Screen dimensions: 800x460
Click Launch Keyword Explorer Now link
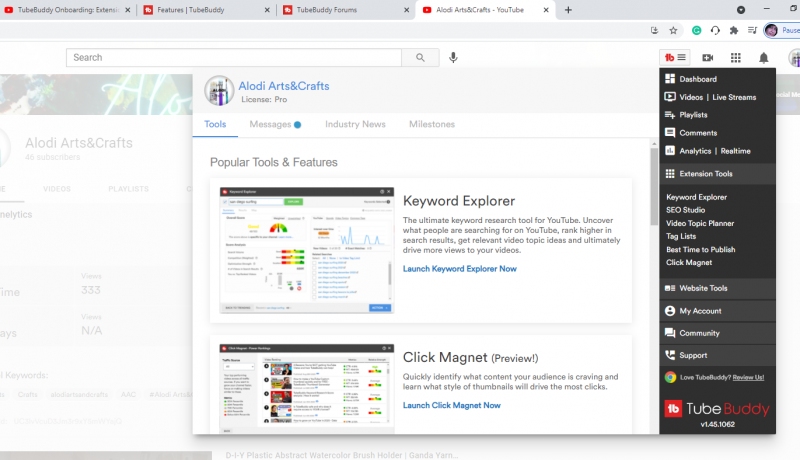pyautogui.click(x=459, y=269)
